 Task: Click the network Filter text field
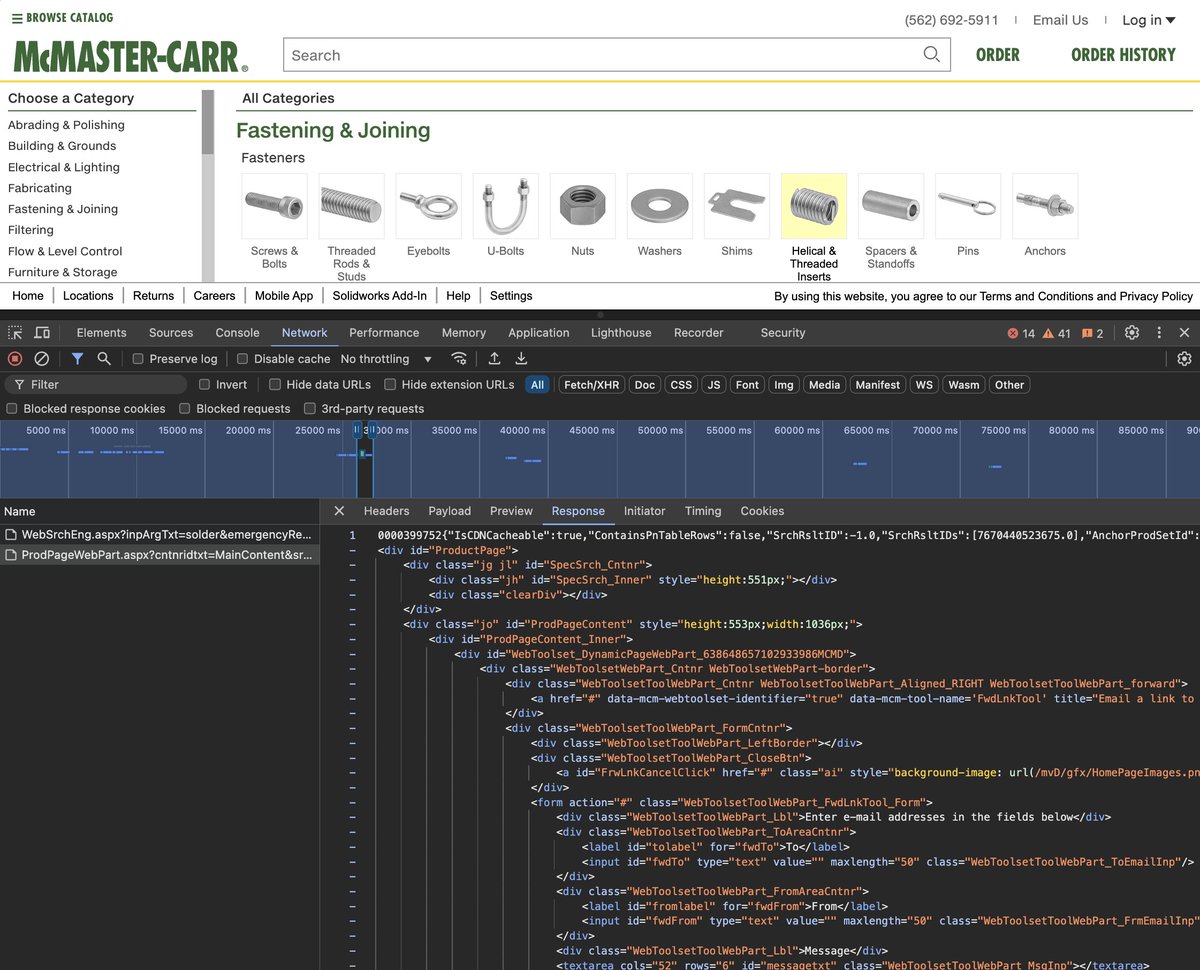coord(98,385)
